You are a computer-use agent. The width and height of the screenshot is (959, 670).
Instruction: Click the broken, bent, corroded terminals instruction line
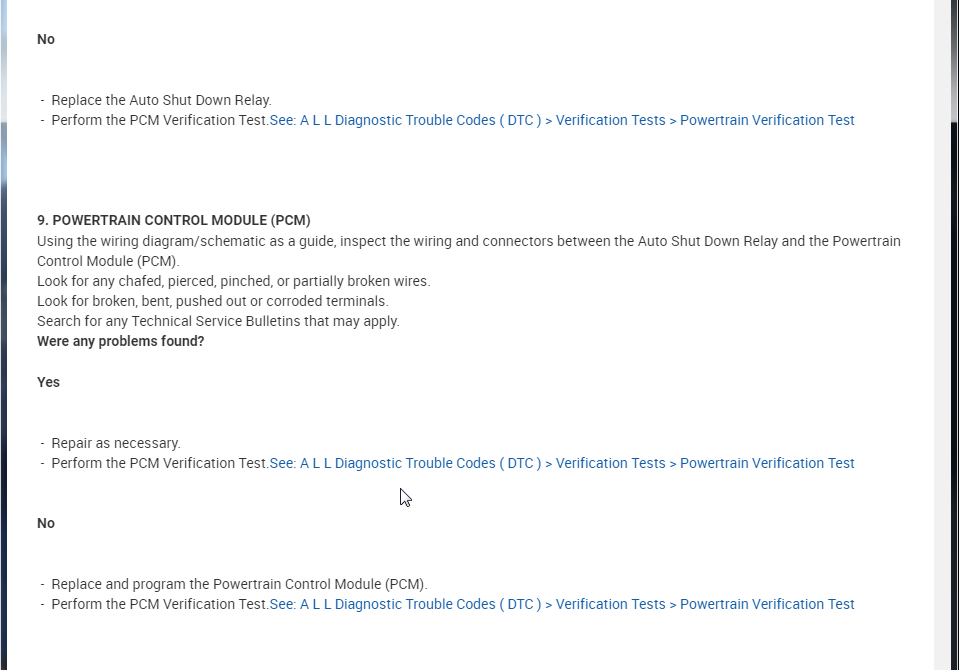[x=212, y=301]
